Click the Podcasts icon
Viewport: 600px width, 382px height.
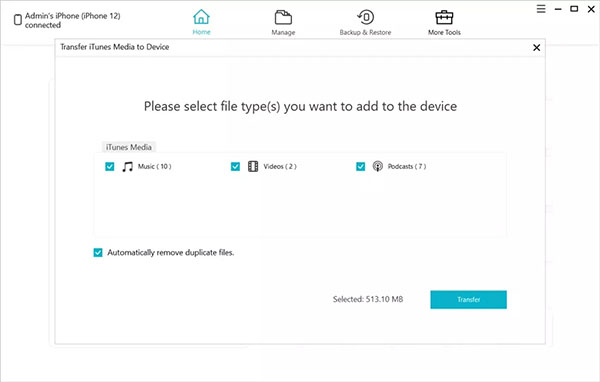coord(378,167)
